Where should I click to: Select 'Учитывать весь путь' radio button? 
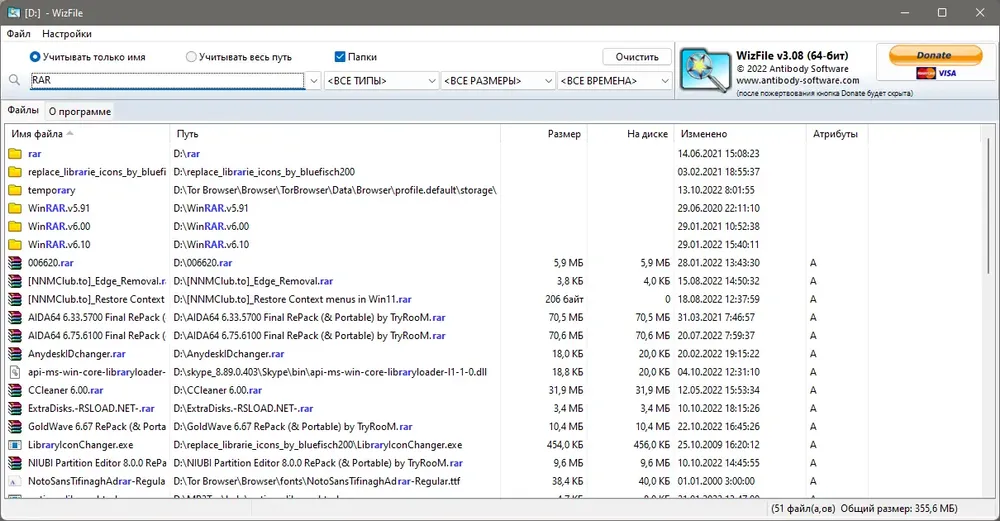coord(191,57)
